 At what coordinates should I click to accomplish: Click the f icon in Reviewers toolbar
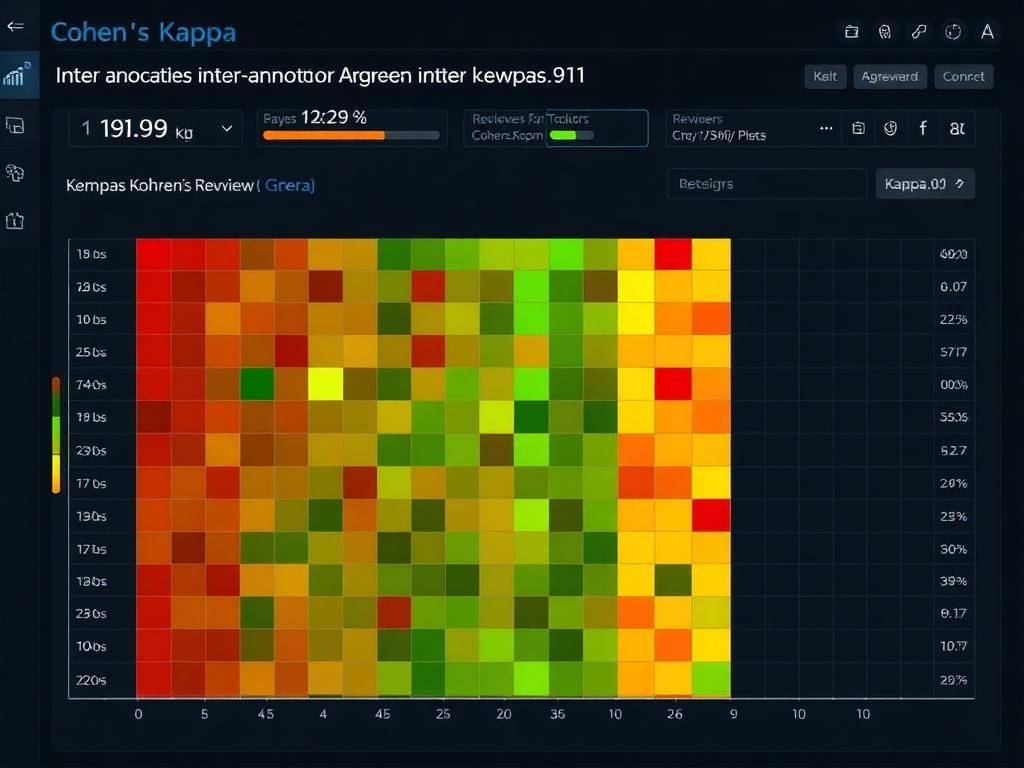(923, 128)
